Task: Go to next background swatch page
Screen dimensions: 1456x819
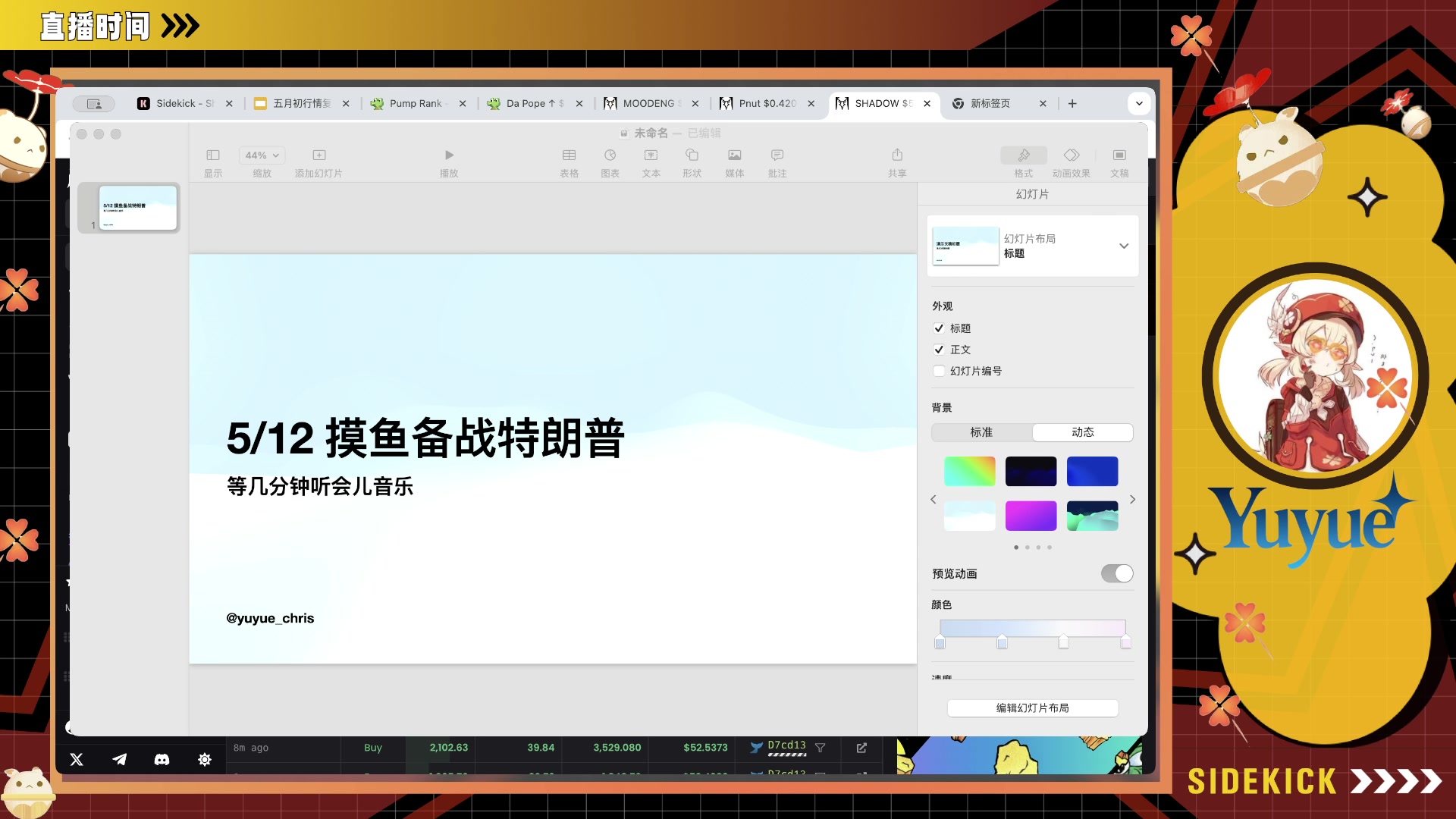Action: tap(1132, 499)
